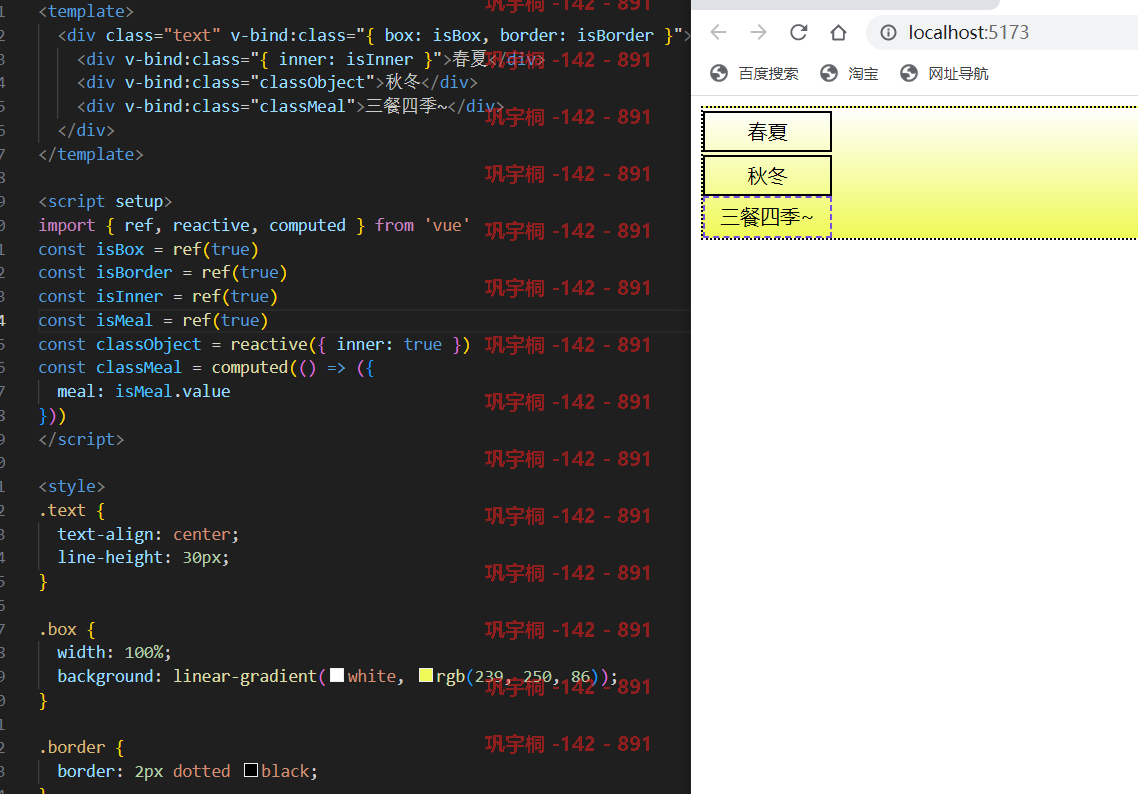Image resolution: width=1138 pixels, height=794 pixels.
Task: Click 'isBorder' in the const declaration
Action: click(x=134, y=272)
